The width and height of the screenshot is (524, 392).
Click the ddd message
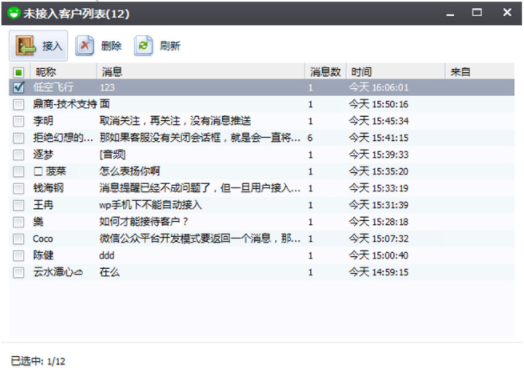point(107,255)
